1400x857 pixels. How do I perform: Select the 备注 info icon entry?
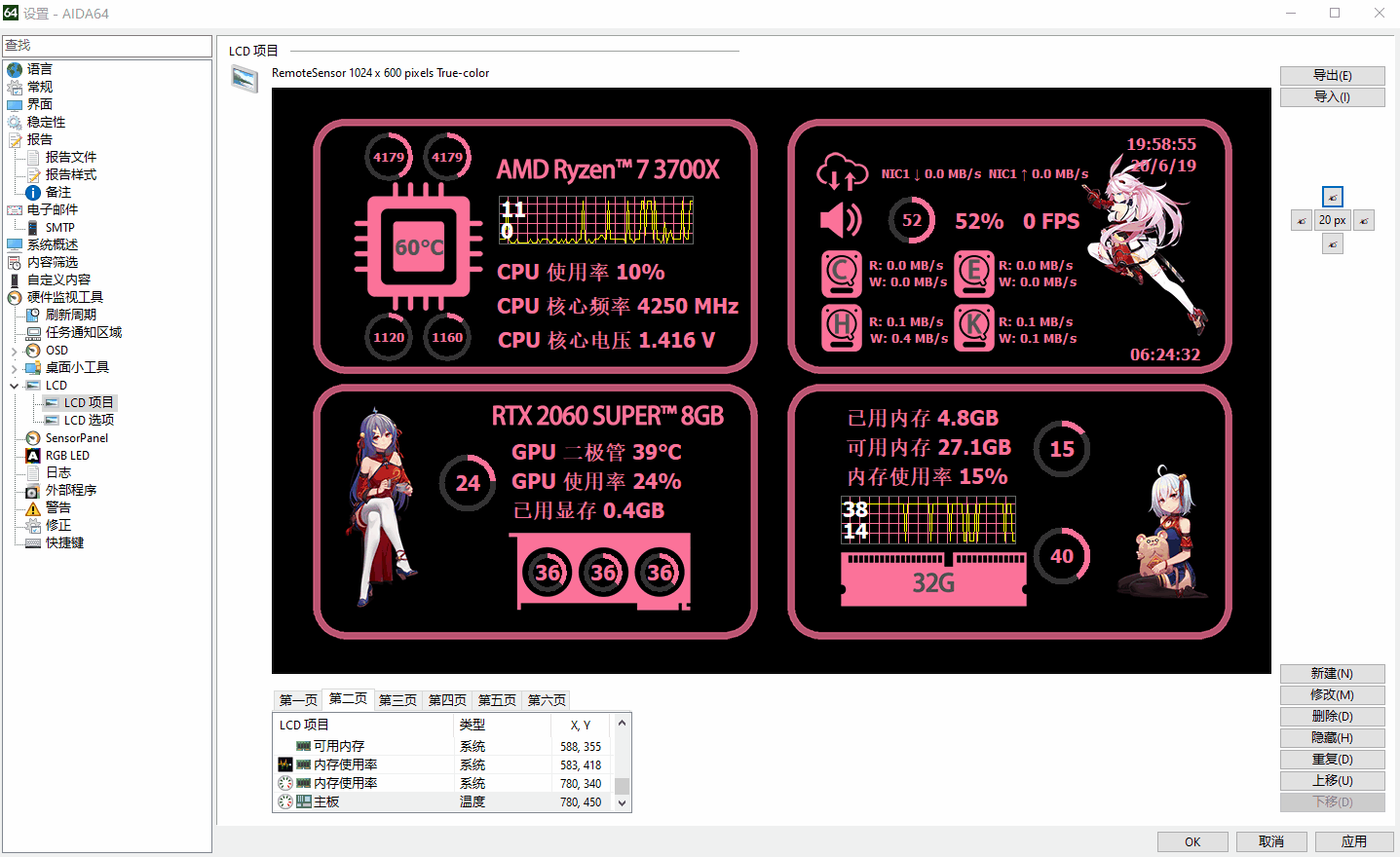click(x=33, y=192)
